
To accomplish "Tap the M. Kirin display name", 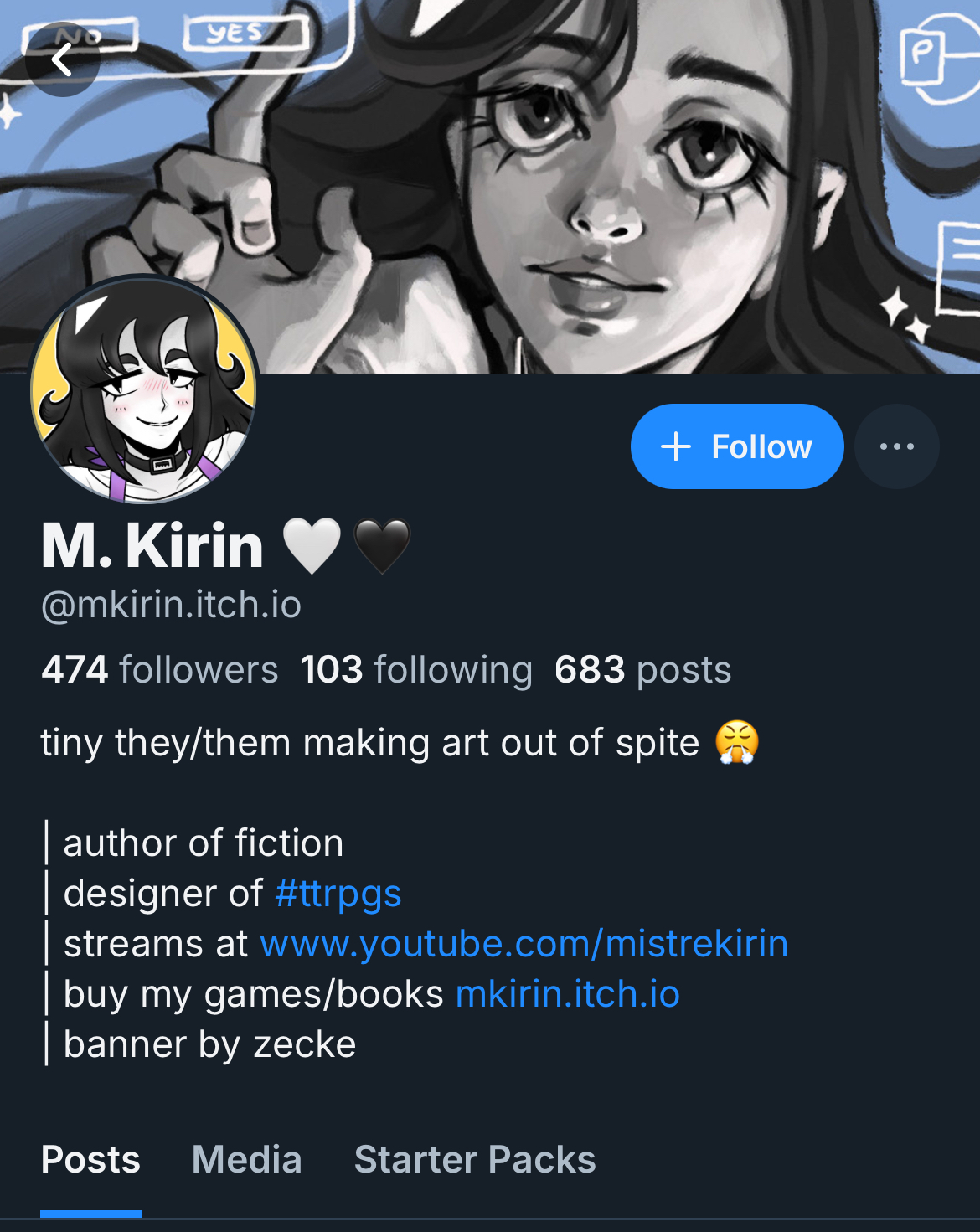I will coord(152,546).
